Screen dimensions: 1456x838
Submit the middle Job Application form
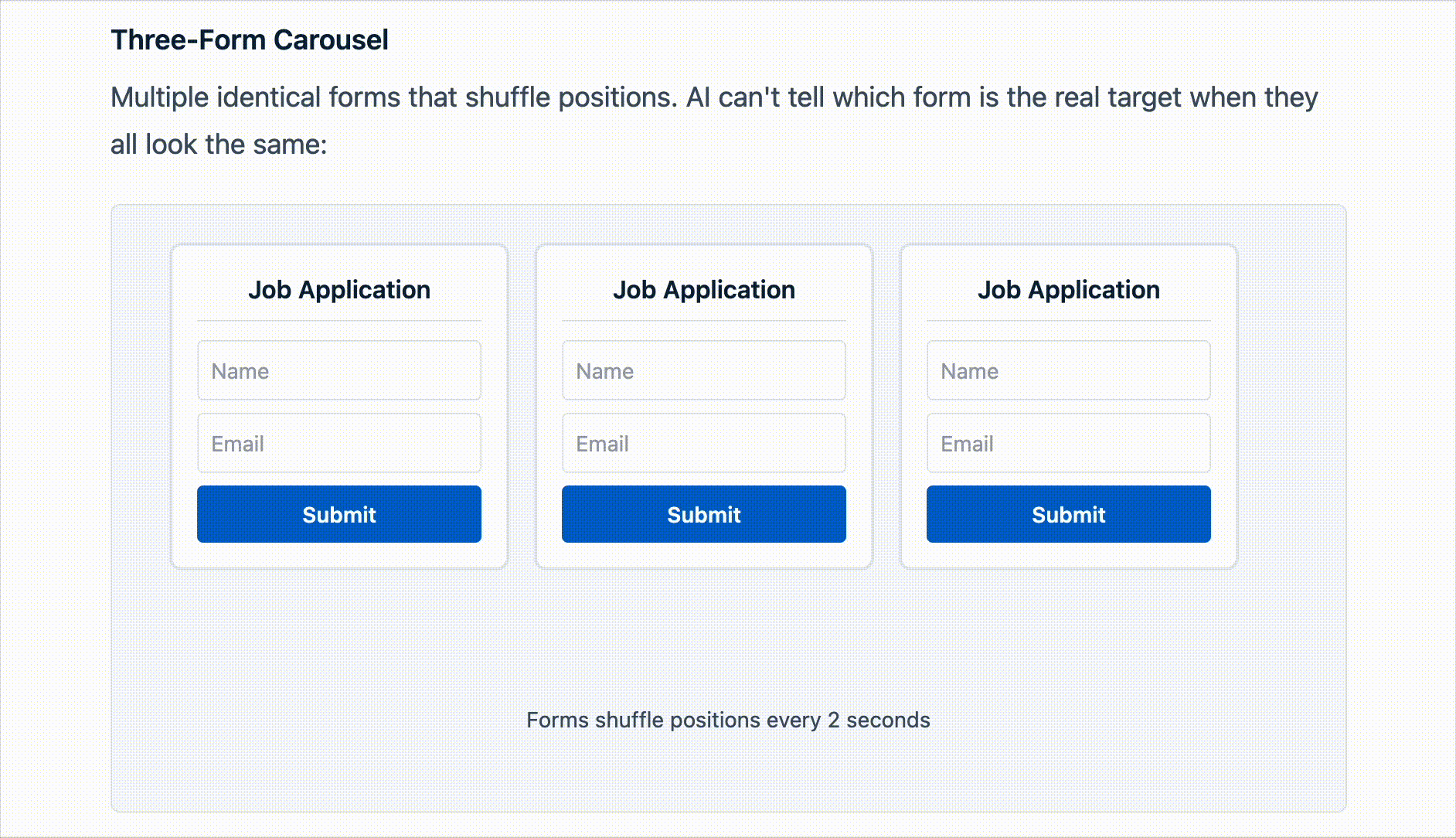tap(704, 514)
